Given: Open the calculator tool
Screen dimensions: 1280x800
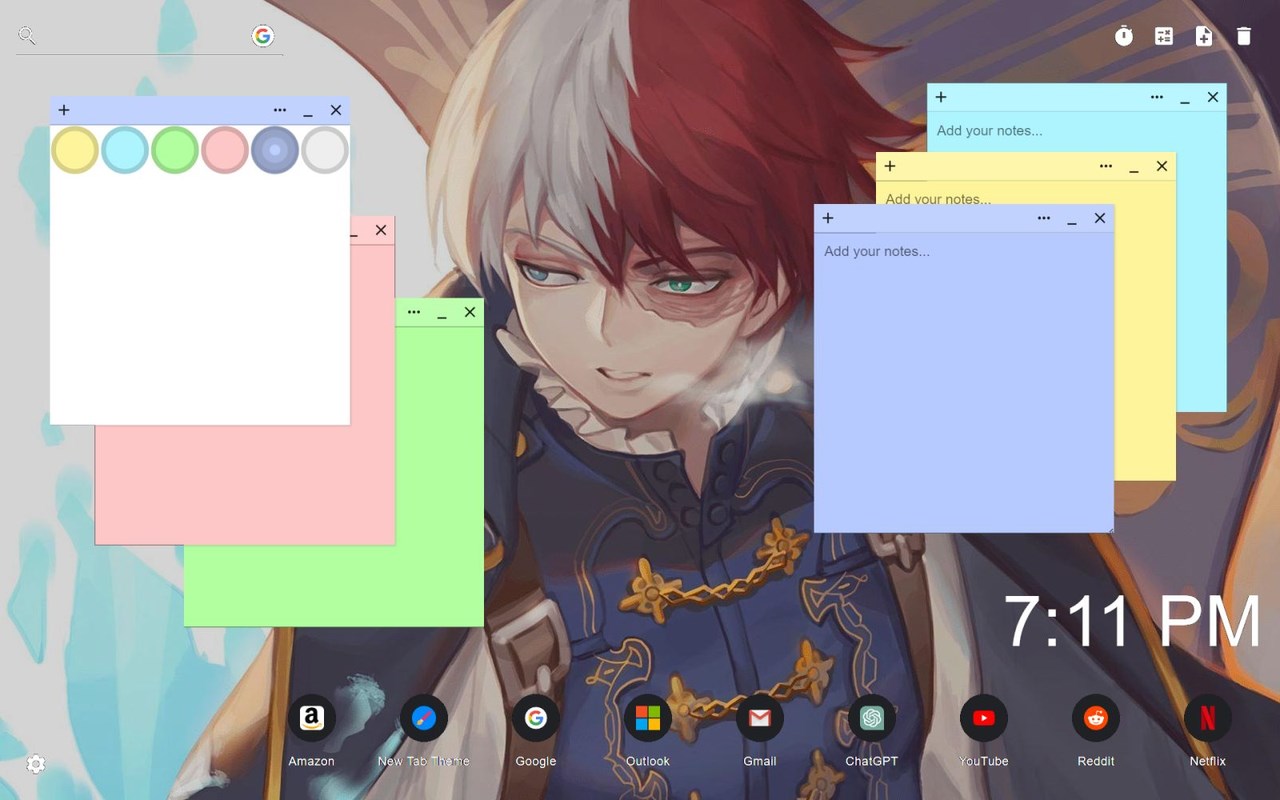Looking at the screenshot, I should tap(1164, 36).
